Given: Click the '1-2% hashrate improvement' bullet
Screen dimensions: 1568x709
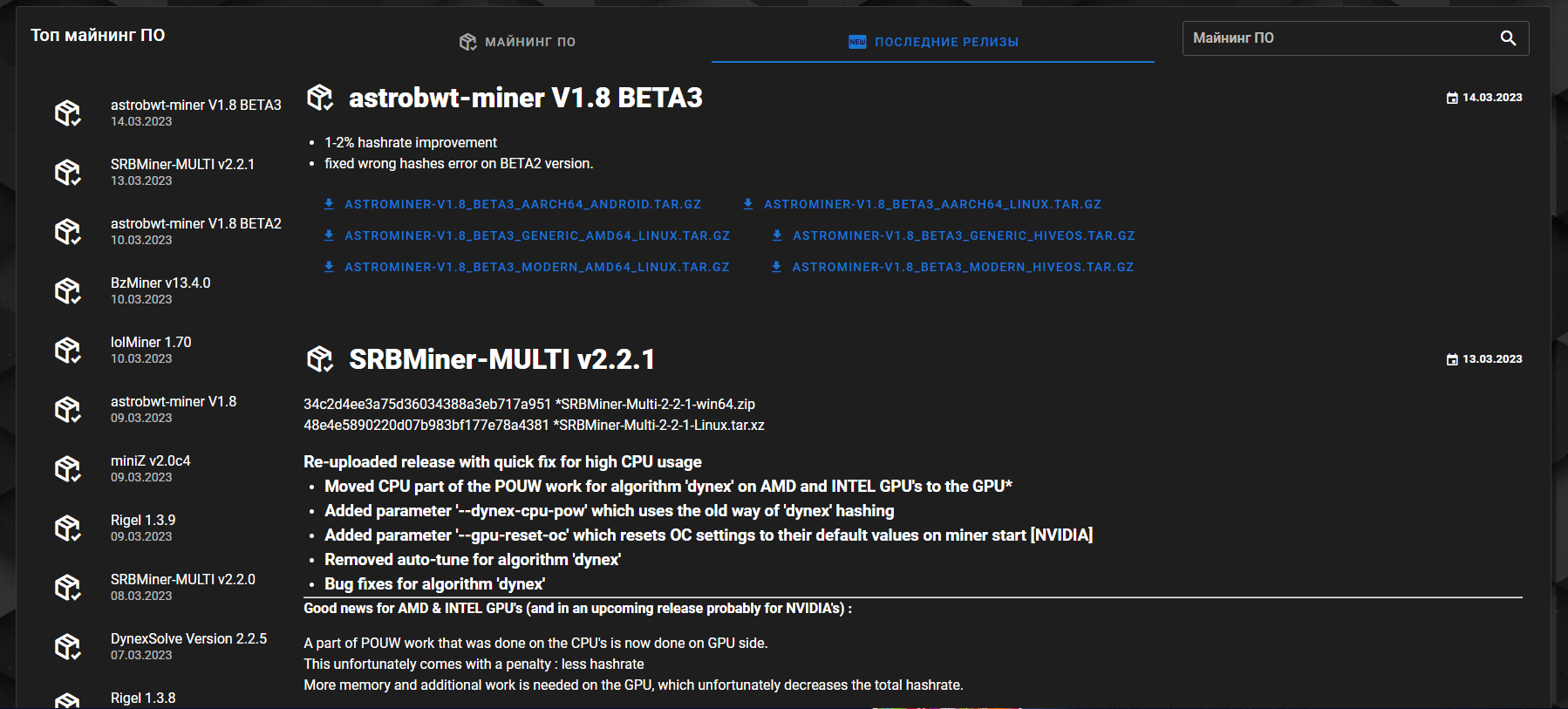Looking at the screenshot, I should pos(411,142).
